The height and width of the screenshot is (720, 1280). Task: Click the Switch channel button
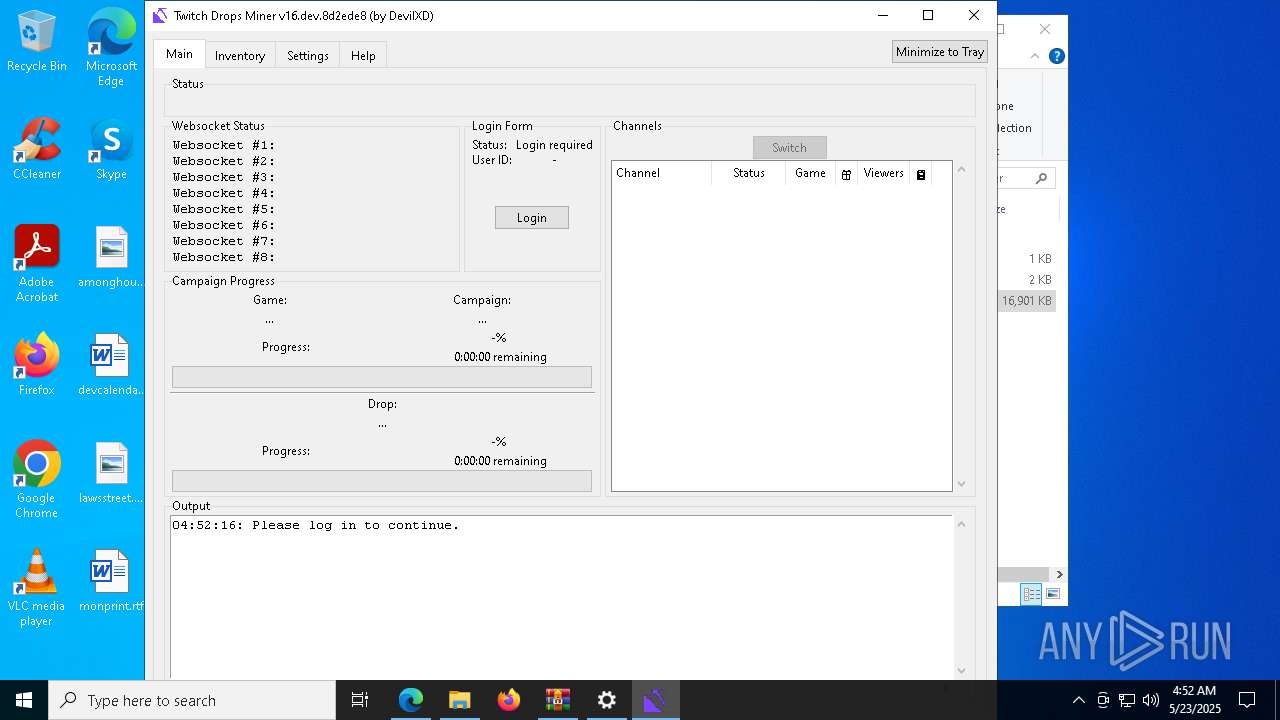point(789,148)
